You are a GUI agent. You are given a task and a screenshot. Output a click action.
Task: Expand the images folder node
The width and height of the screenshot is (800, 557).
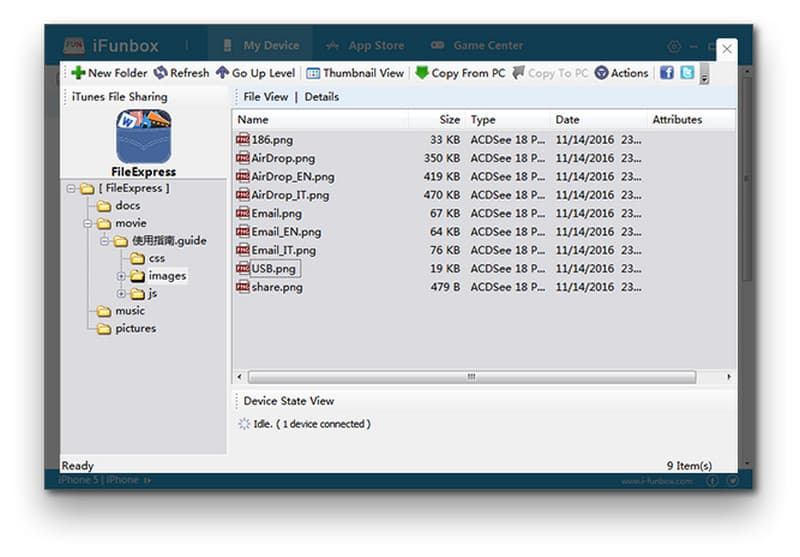[122, 276]
